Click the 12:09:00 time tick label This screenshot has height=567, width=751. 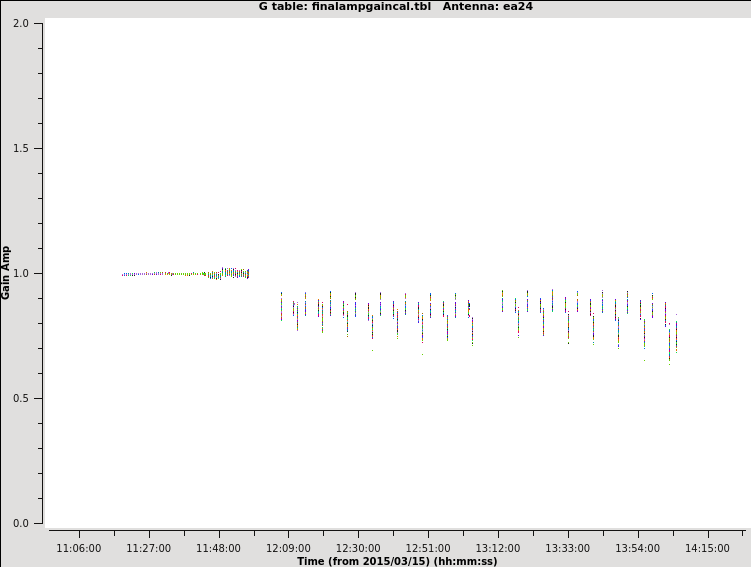(x=289, y=548)
